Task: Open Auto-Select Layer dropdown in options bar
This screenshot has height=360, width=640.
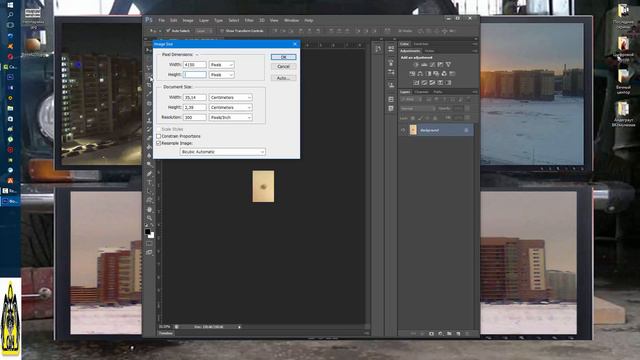Action: coord(204,31)
